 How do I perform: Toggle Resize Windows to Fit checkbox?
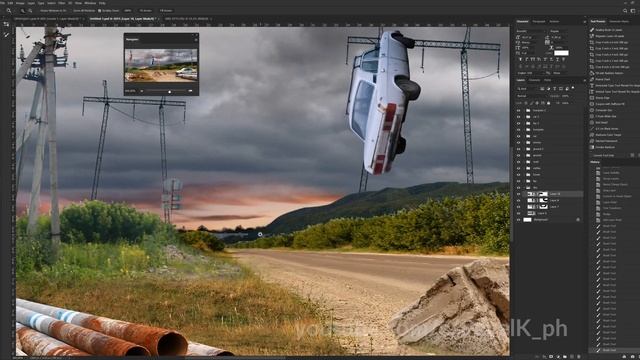tap(39, 11)
